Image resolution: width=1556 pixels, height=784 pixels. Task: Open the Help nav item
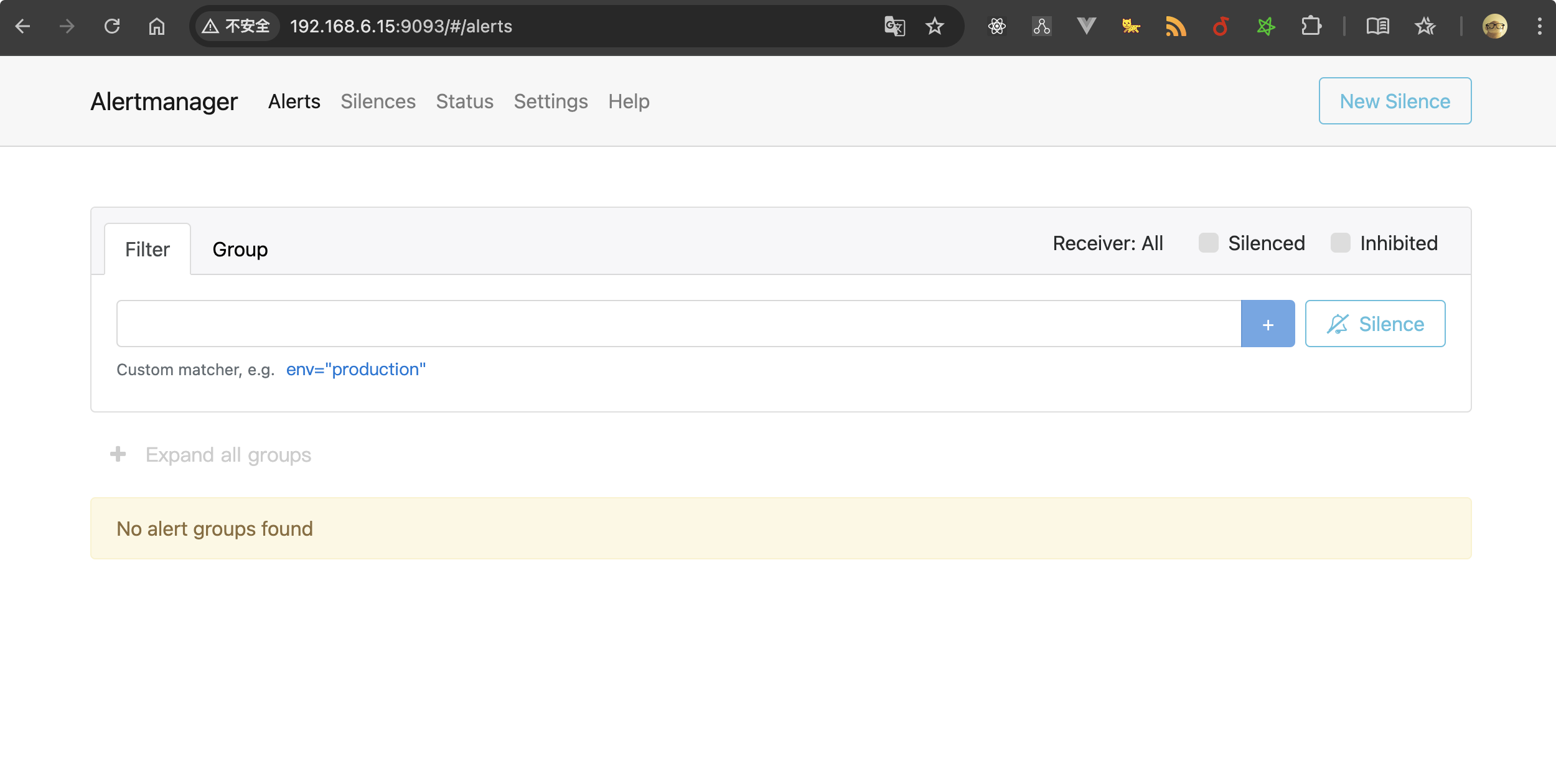coord(629,101)
